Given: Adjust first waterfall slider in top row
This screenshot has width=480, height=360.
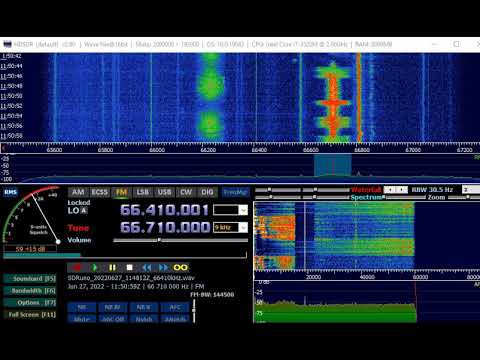Looking at the screenshot, I should coord(278,190).
